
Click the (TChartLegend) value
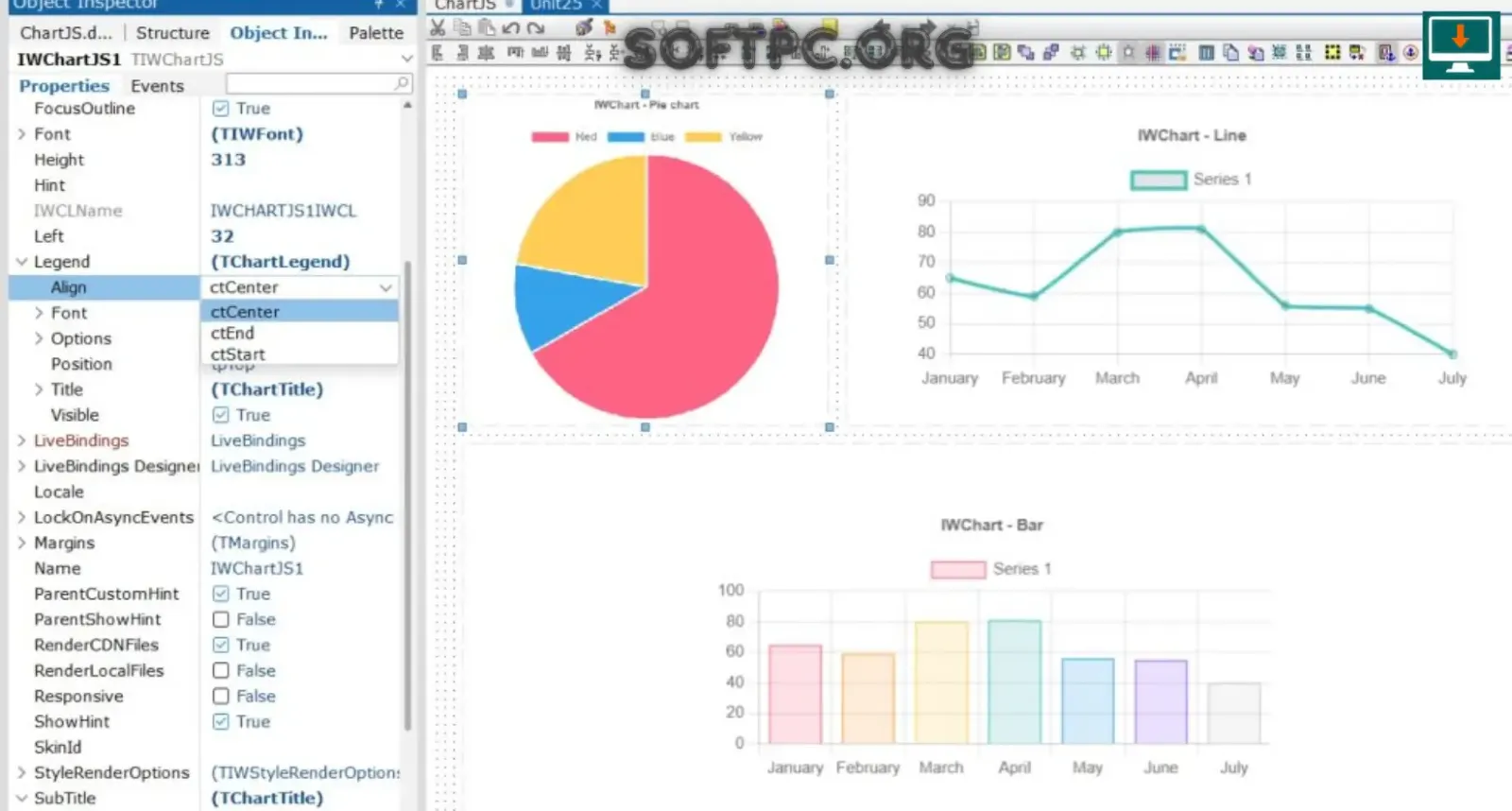280,262
